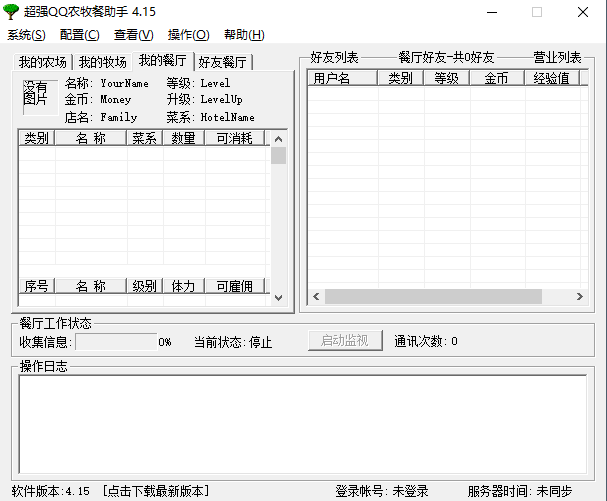
Task: Click the 体力 column header
Action: (183, 287)
